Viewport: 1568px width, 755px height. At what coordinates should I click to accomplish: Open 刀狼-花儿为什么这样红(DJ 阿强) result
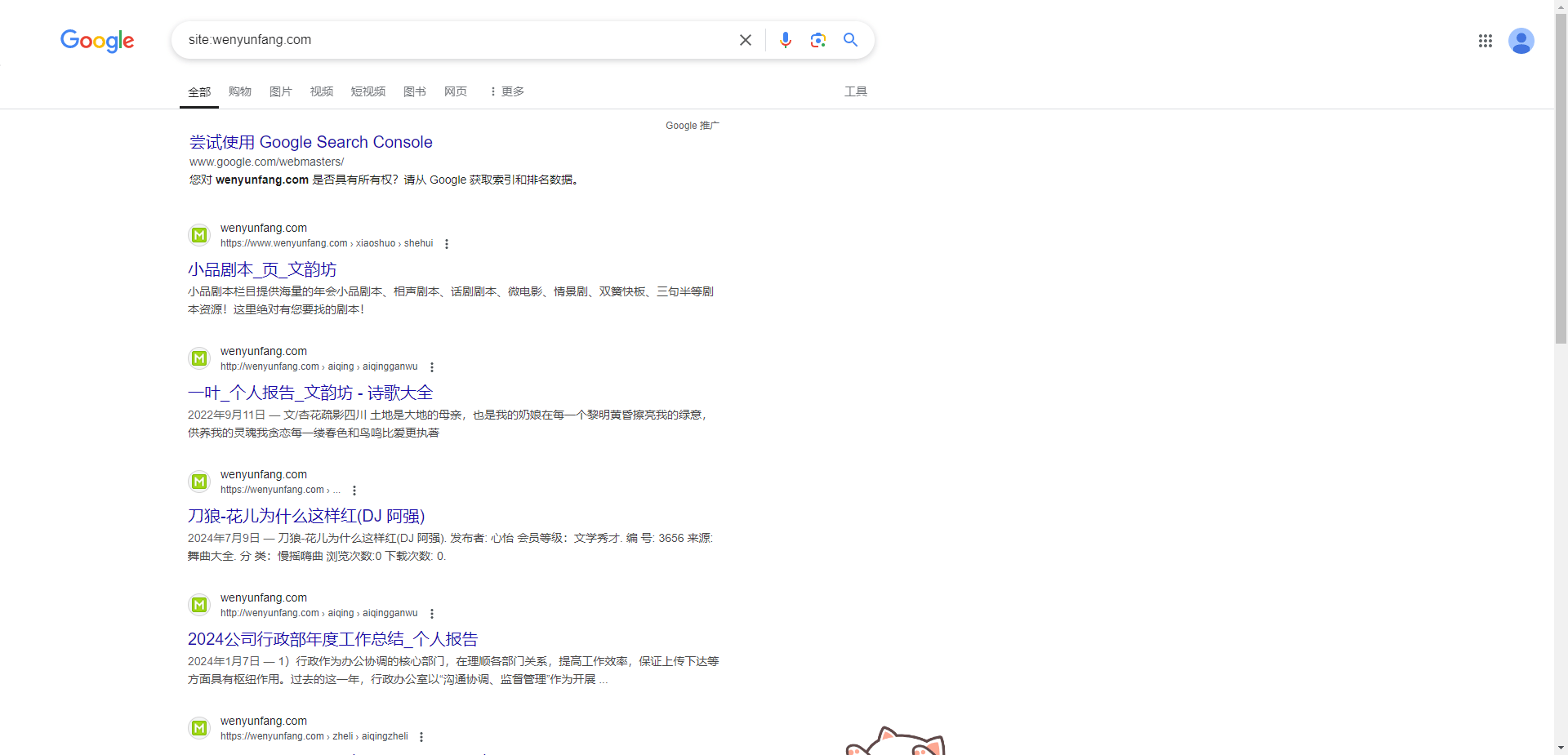pyautogui.click(x=306, y=516)
